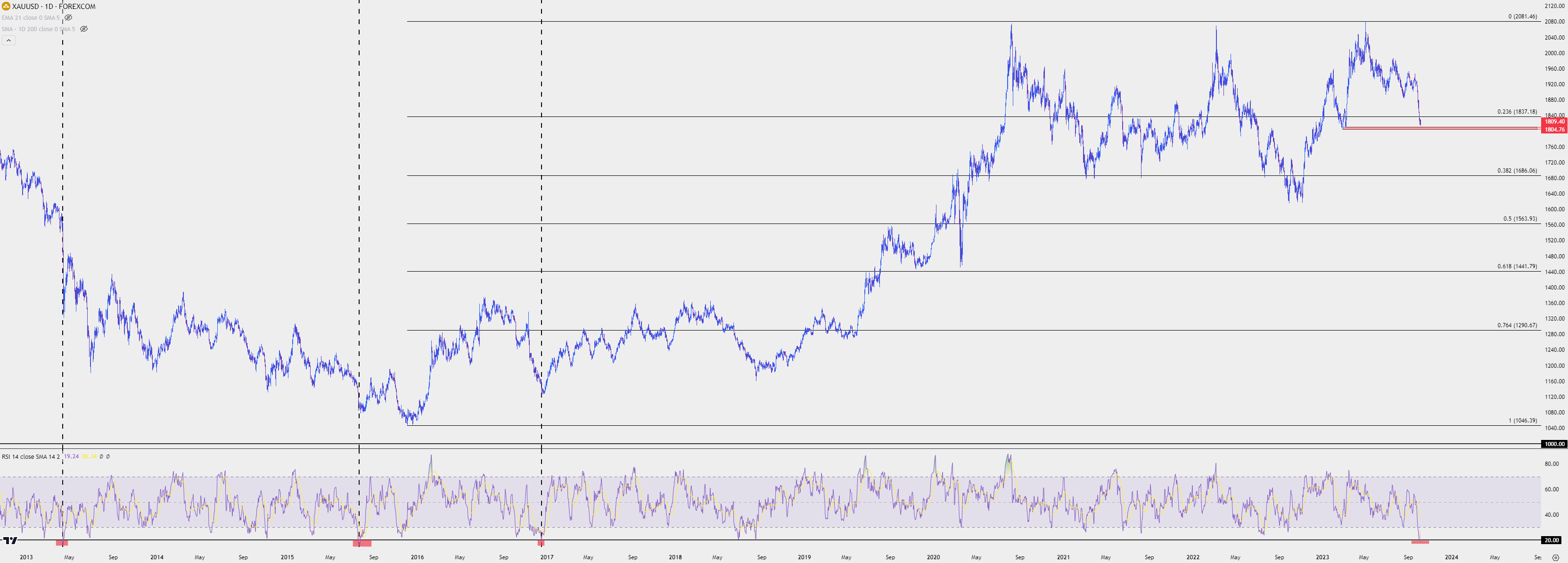
Task: Show the hidden SMA 200 indicator
Action: click(x=84, y=29)
